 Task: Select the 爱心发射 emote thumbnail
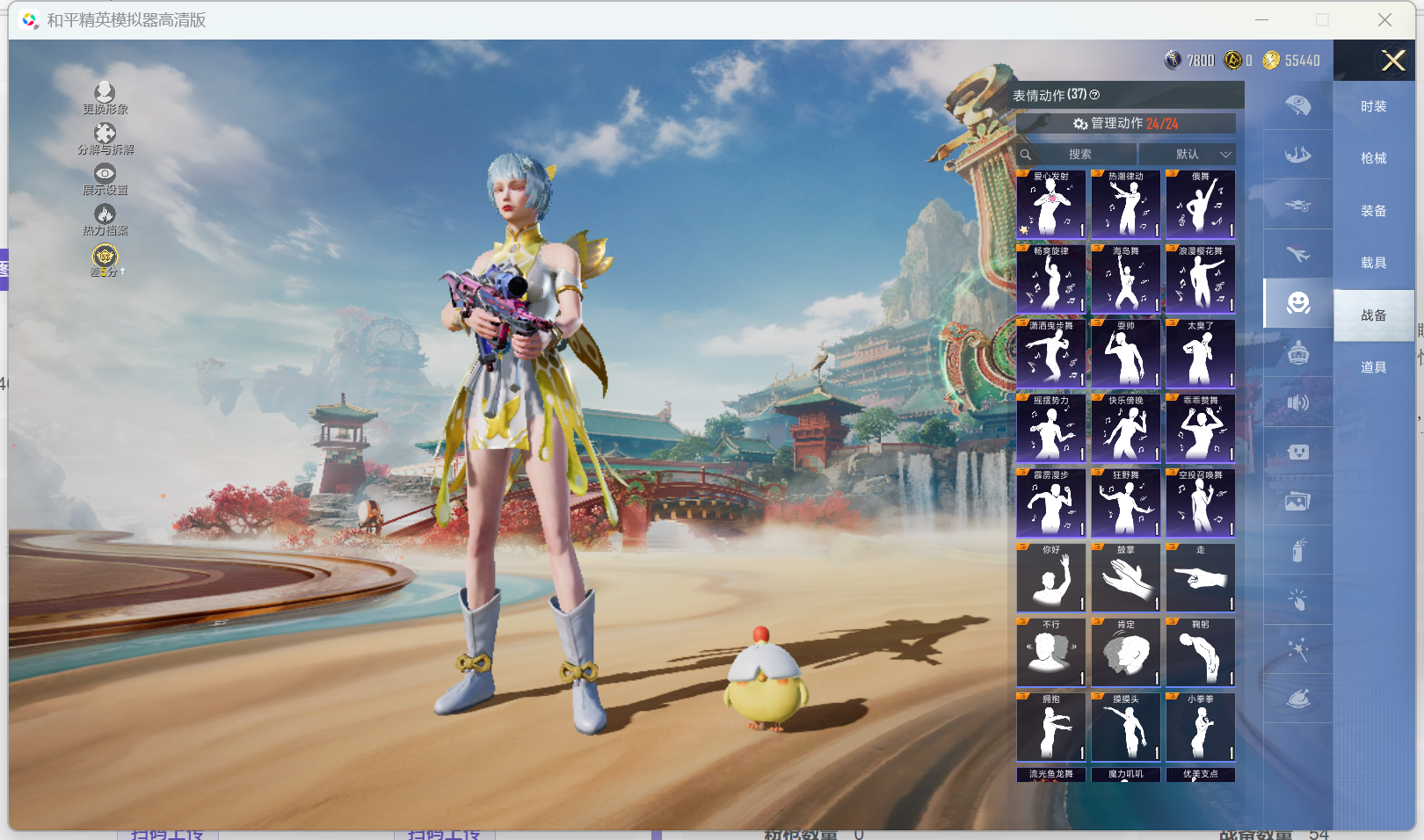coord(1050,205)
